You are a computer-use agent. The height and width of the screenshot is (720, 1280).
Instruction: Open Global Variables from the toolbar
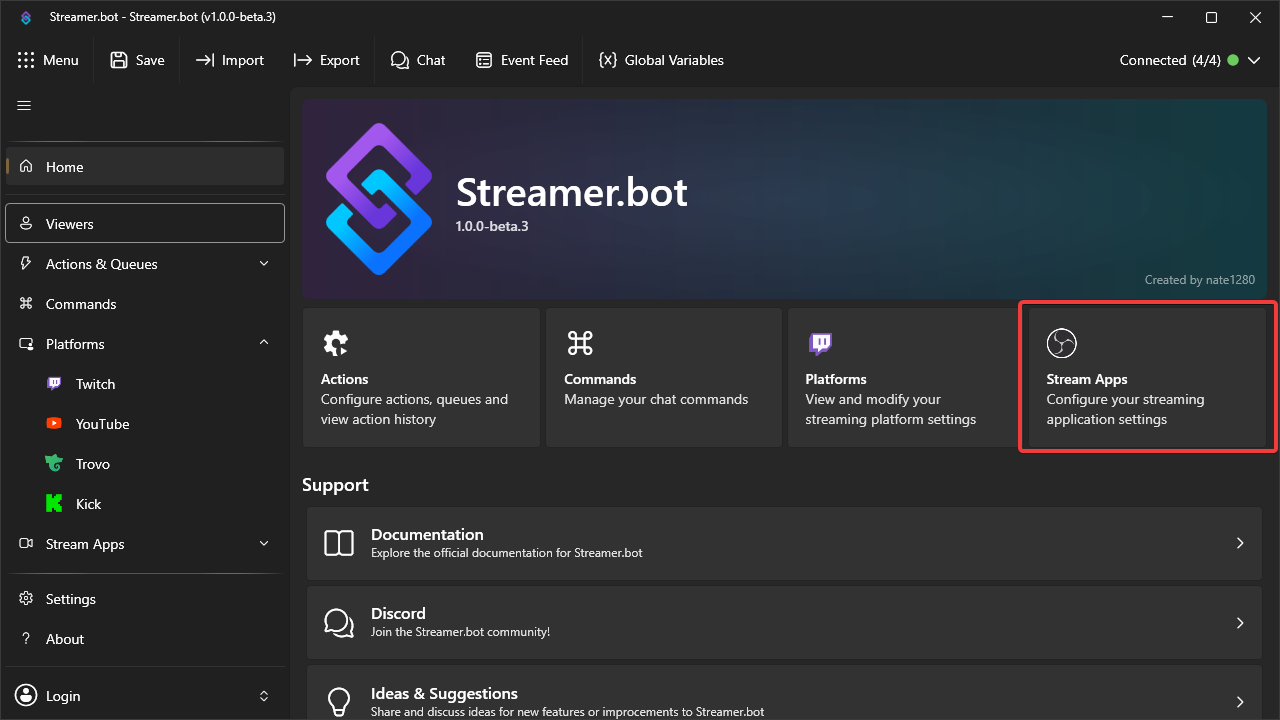661,60
